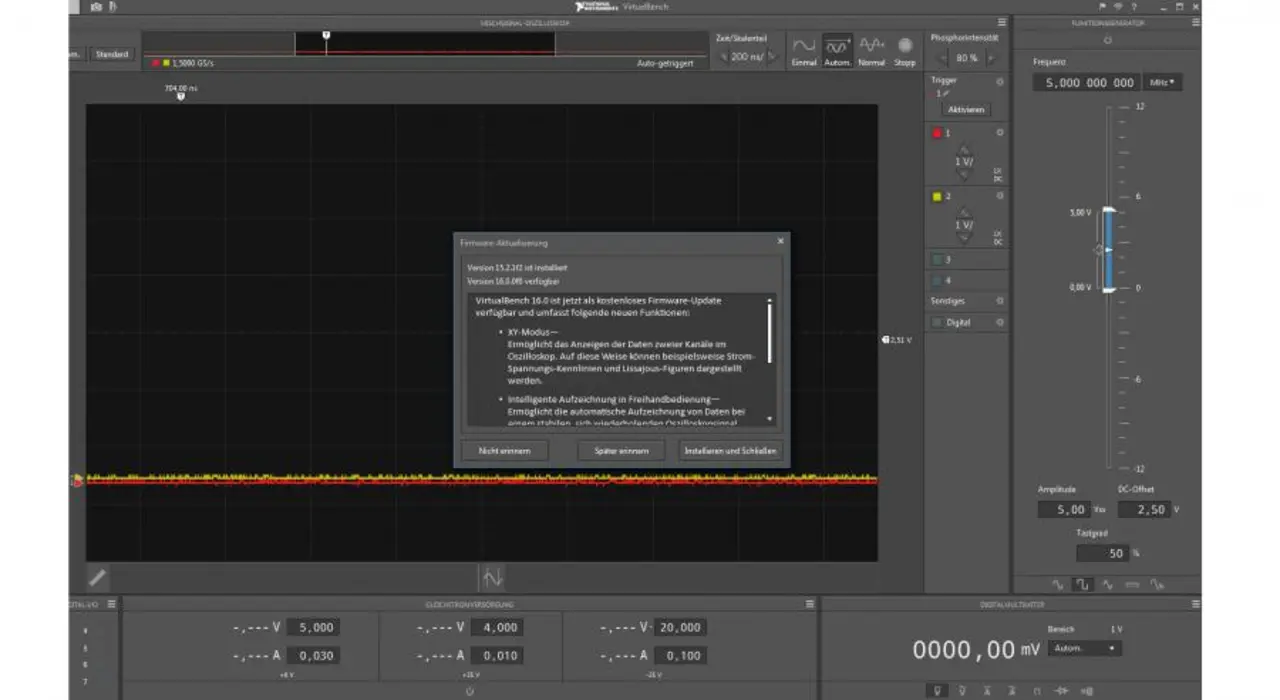Image resolution: width=1280 pixels, height=700 pixels.
Task: Select continuity mode on multimeter
Action: coord(1087,690)
